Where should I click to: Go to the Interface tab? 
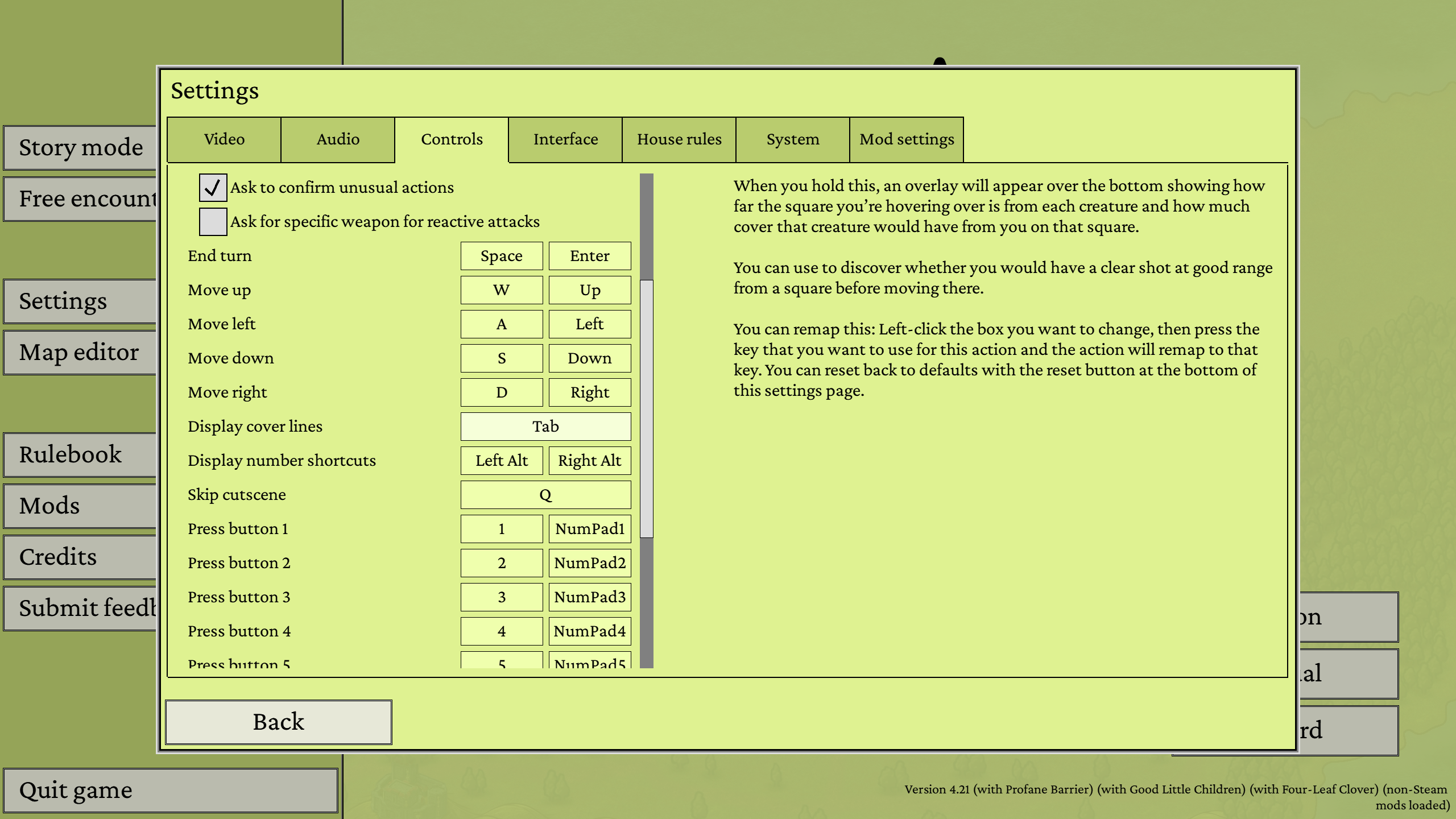point(565,140)
